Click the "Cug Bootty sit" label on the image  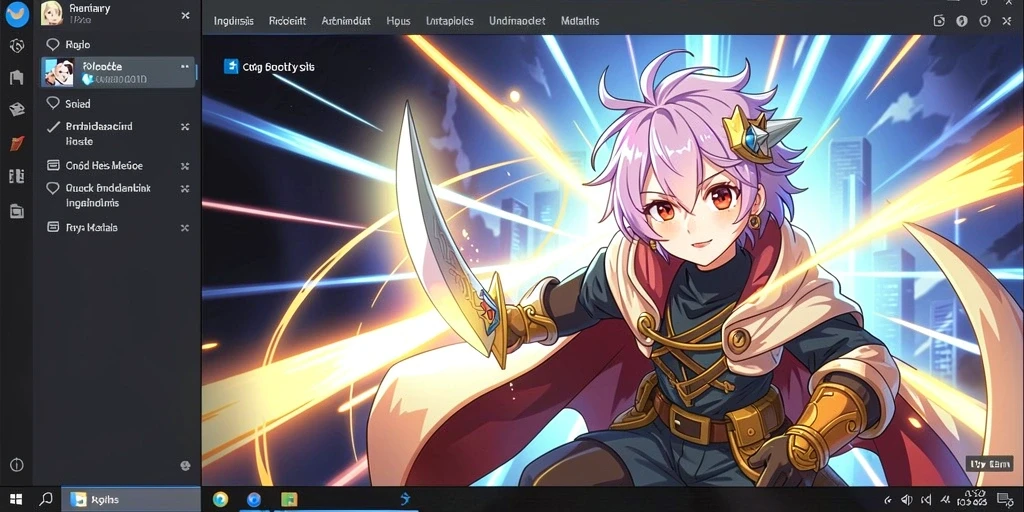coord(278,67)
